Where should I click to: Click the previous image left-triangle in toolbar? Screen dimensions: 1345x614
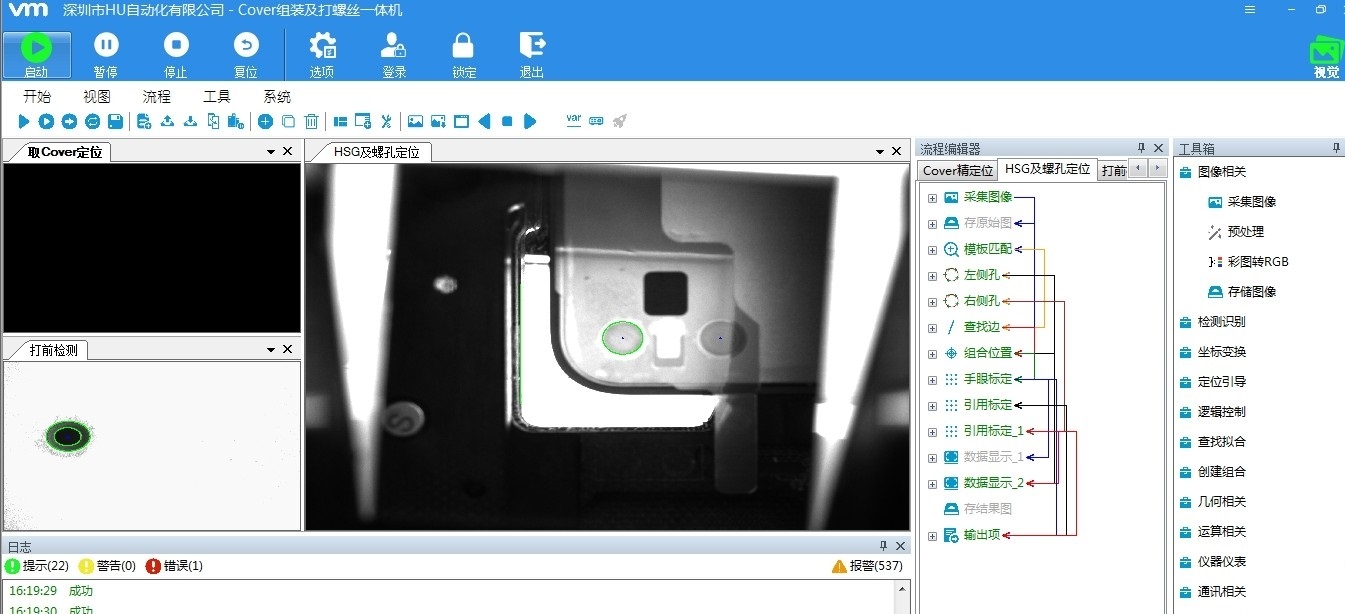[x=484, y=122]
